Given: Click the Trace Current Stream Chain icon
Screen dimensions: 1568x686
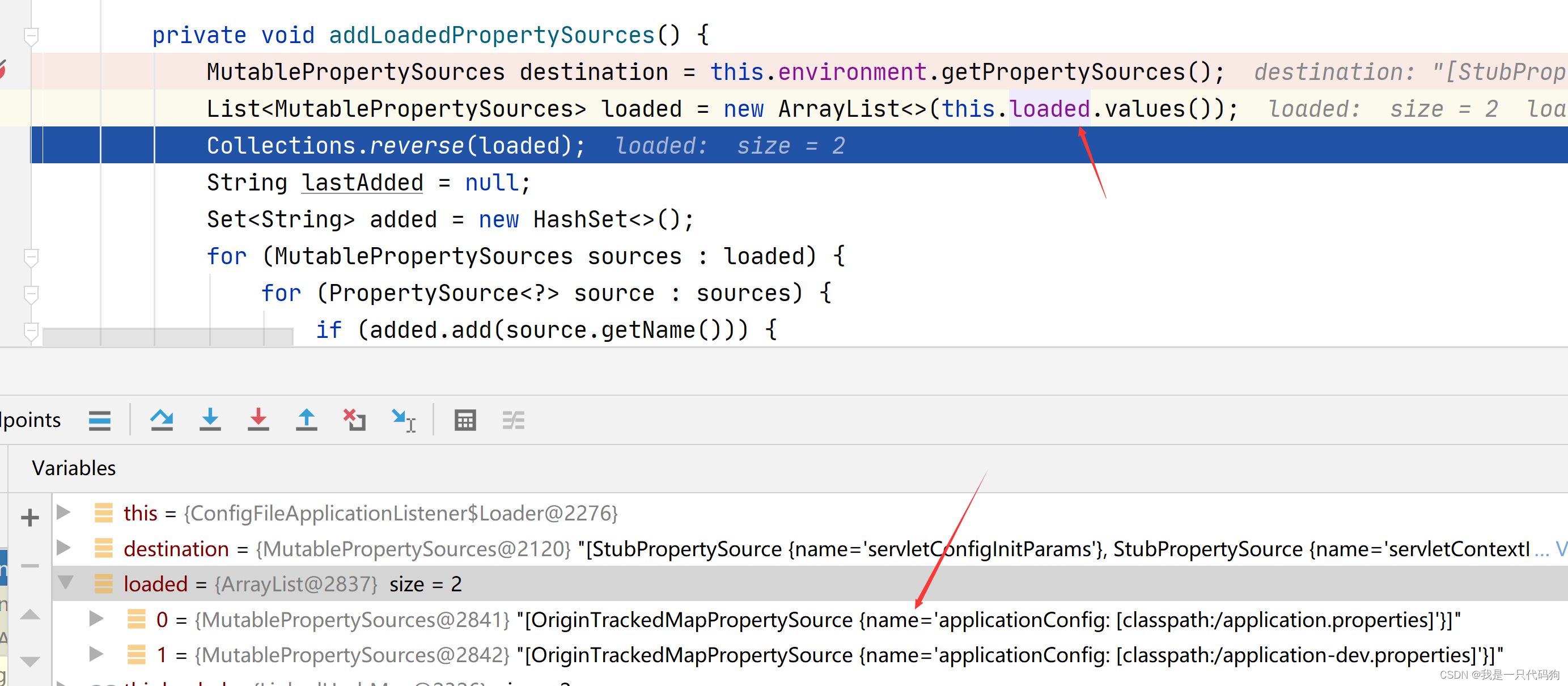Looking at the screenshot, I should pyautogui.click(x=513, y=421).
